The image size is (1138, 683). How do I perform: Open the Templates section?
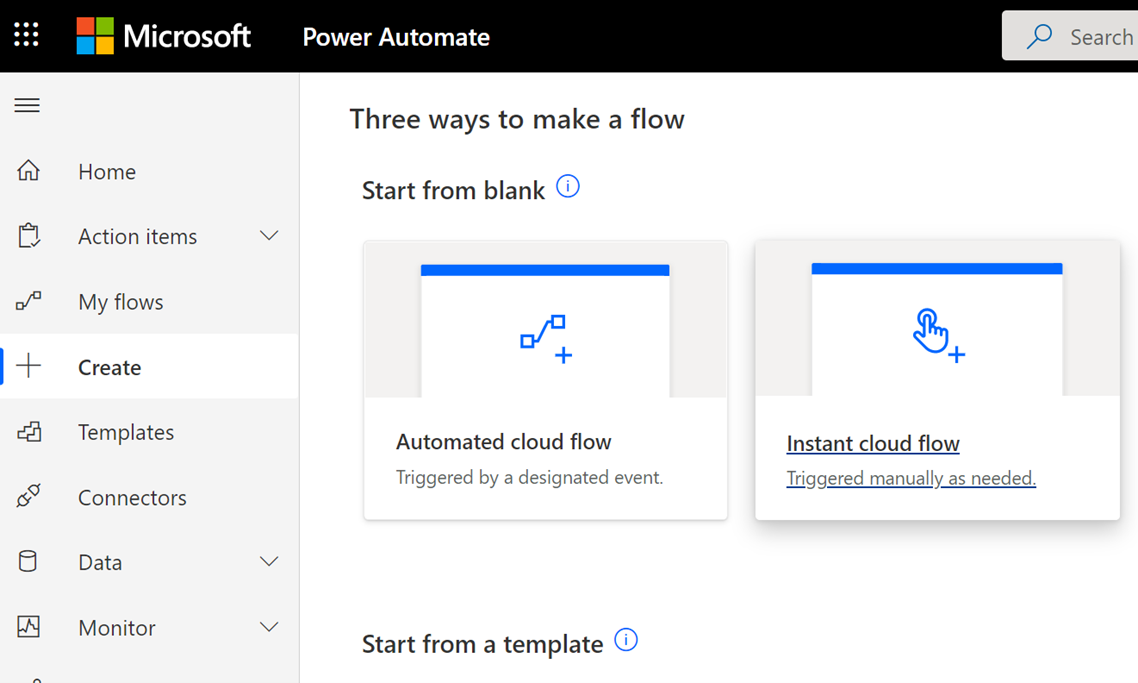click(x=126, y=432)
